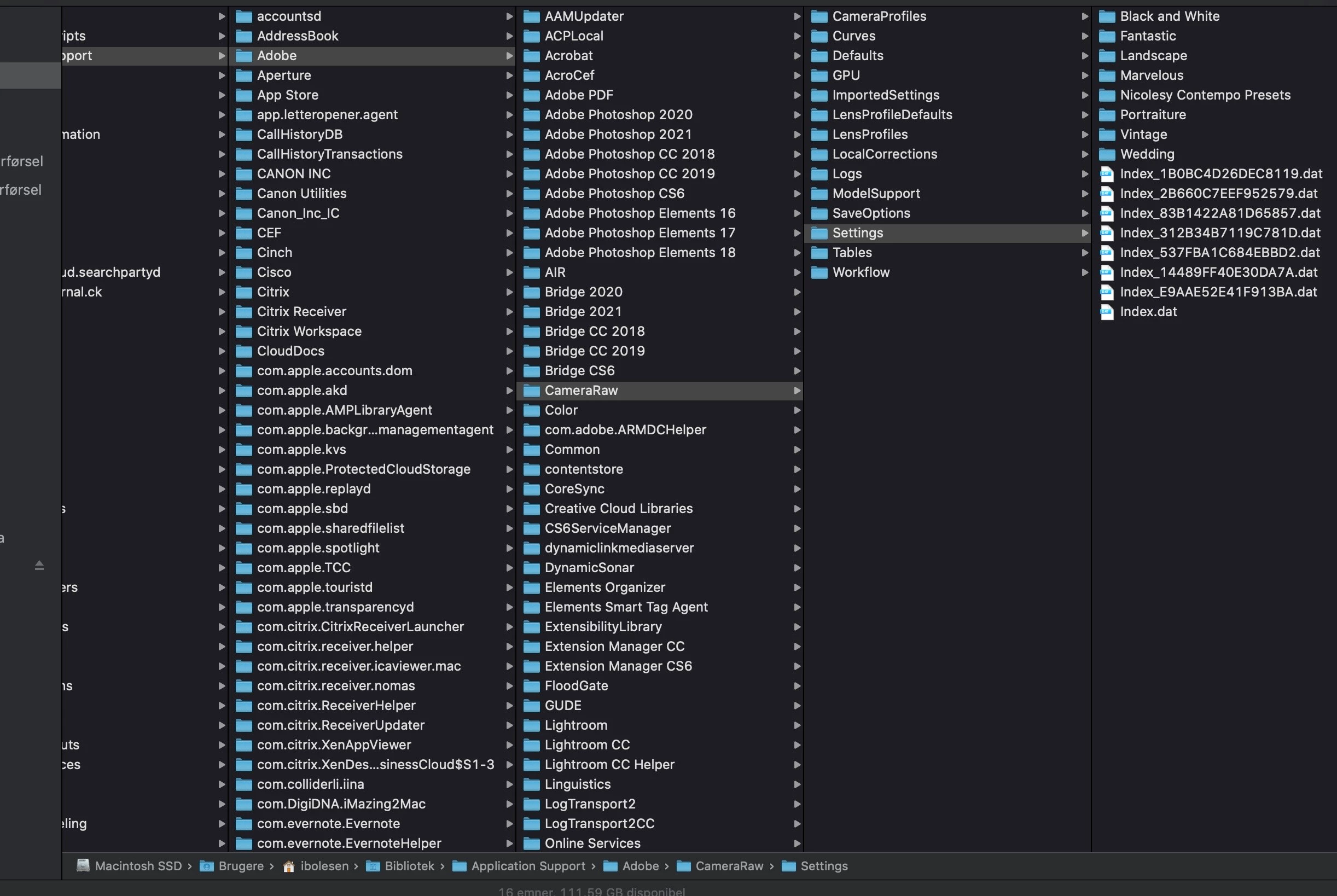Select the CameraProfiles folder
Screen dimensions: 1337x896
879,16
